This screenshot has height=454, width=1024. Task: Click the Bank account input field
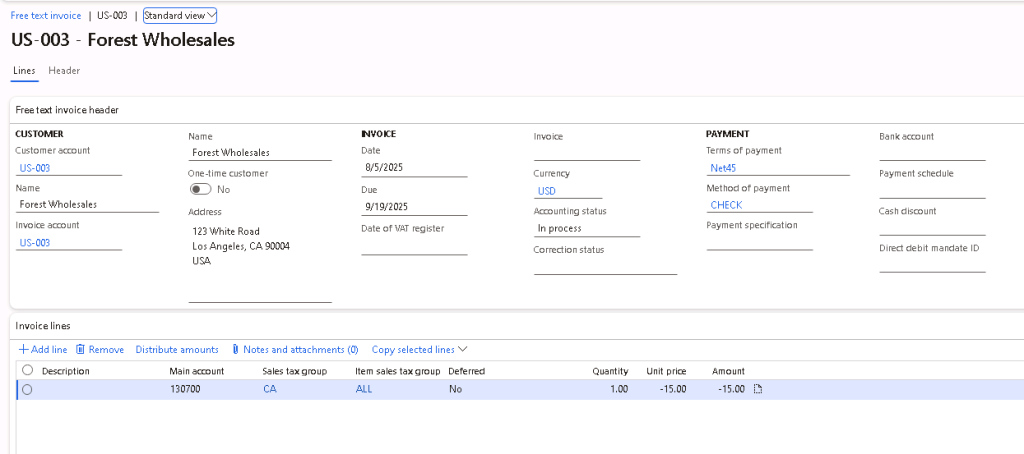tap(931, 152)
